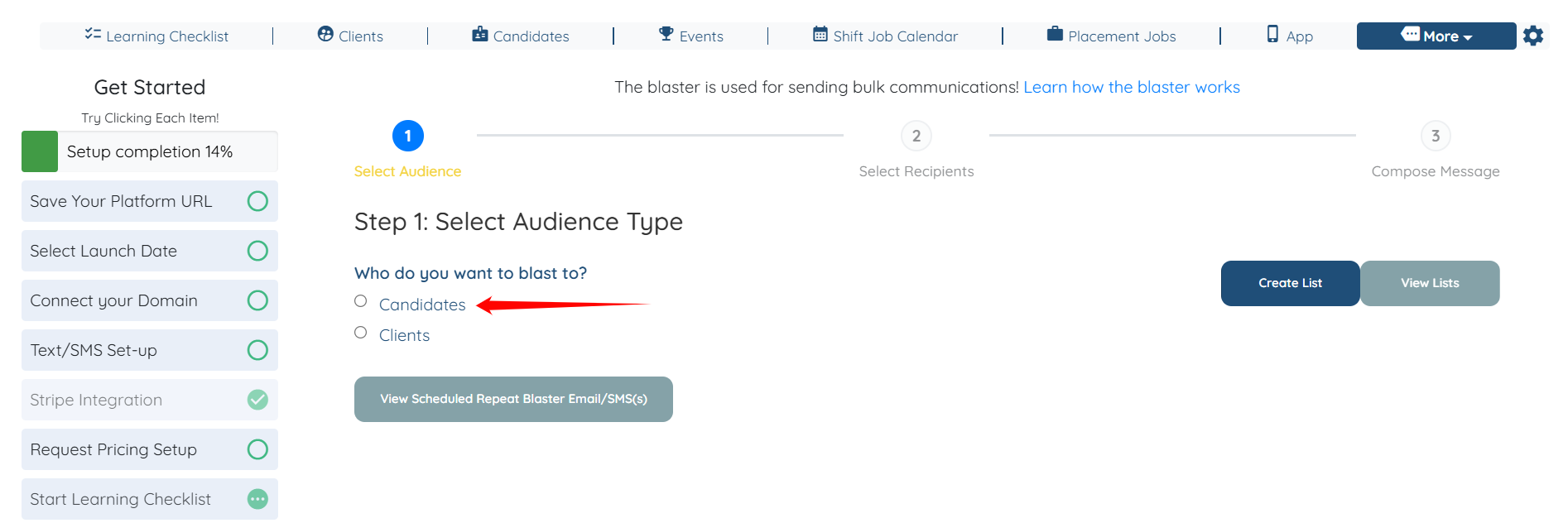This screenshot has width=1568, height=523.
Task: Go to step 3 Compose Message
Action: (x=1435, y=136)
